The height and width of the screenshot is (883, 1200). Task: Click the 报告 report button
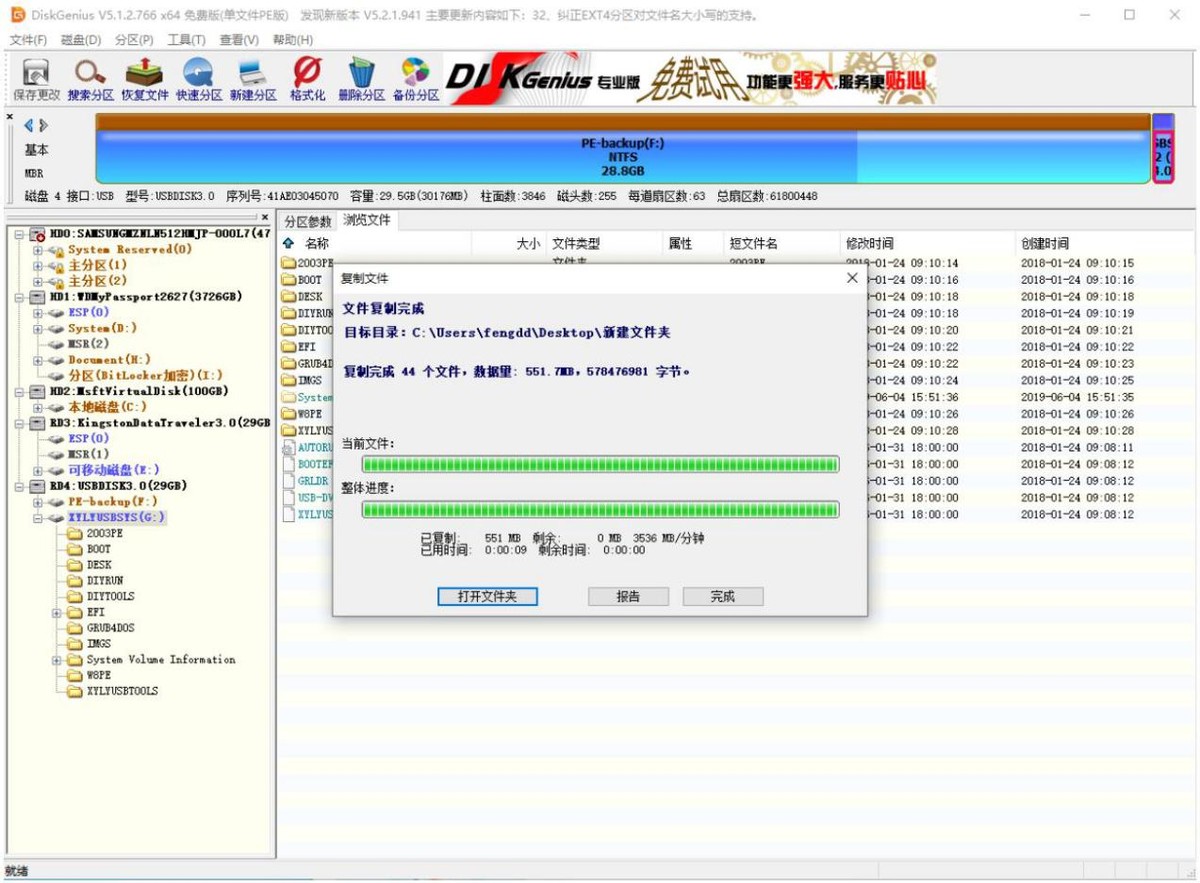point(628,596)
